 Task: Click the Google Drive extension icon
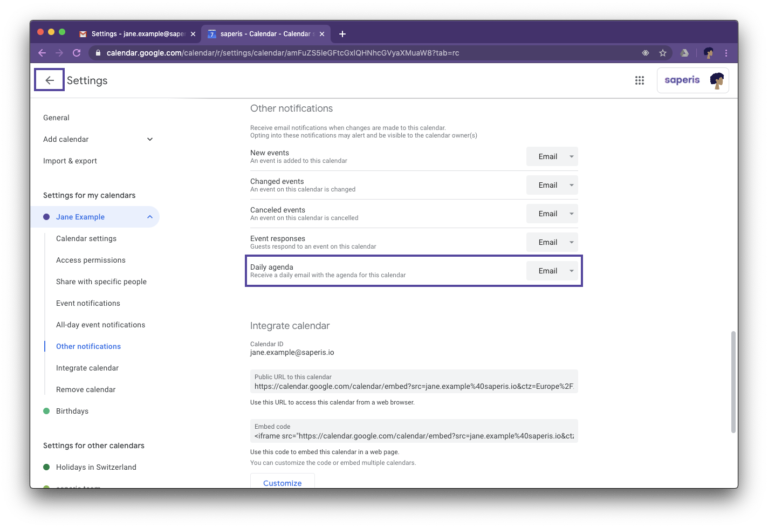pos(685,53)
